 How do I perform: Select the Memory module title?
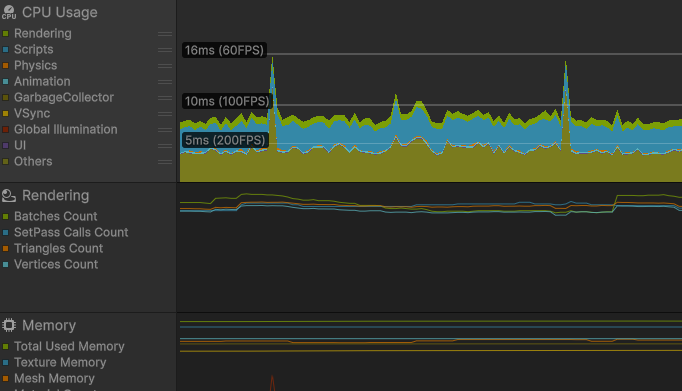coord(49,325)
